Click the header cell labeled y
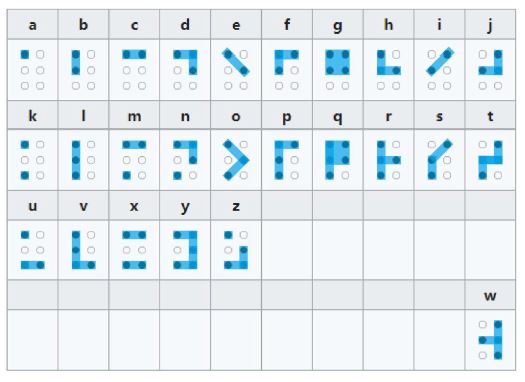 coord(185,206)
